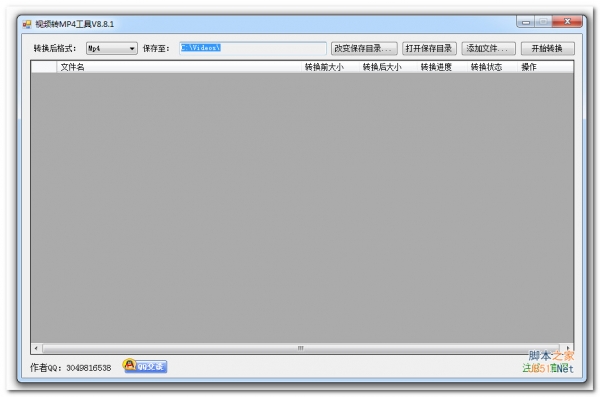Click the 文件名 column header
The image size is (600, 397).
tap(179, 67)
